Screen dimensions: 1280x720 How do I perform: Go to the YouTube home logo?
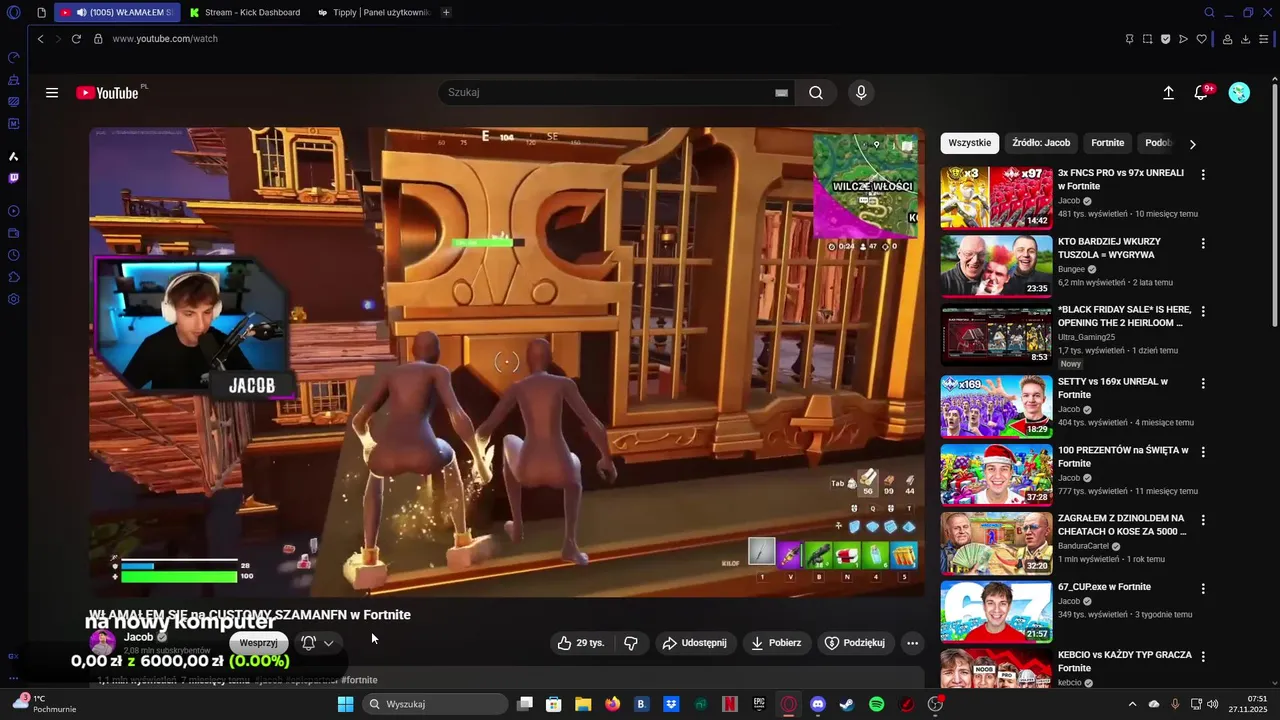point(110,93)
